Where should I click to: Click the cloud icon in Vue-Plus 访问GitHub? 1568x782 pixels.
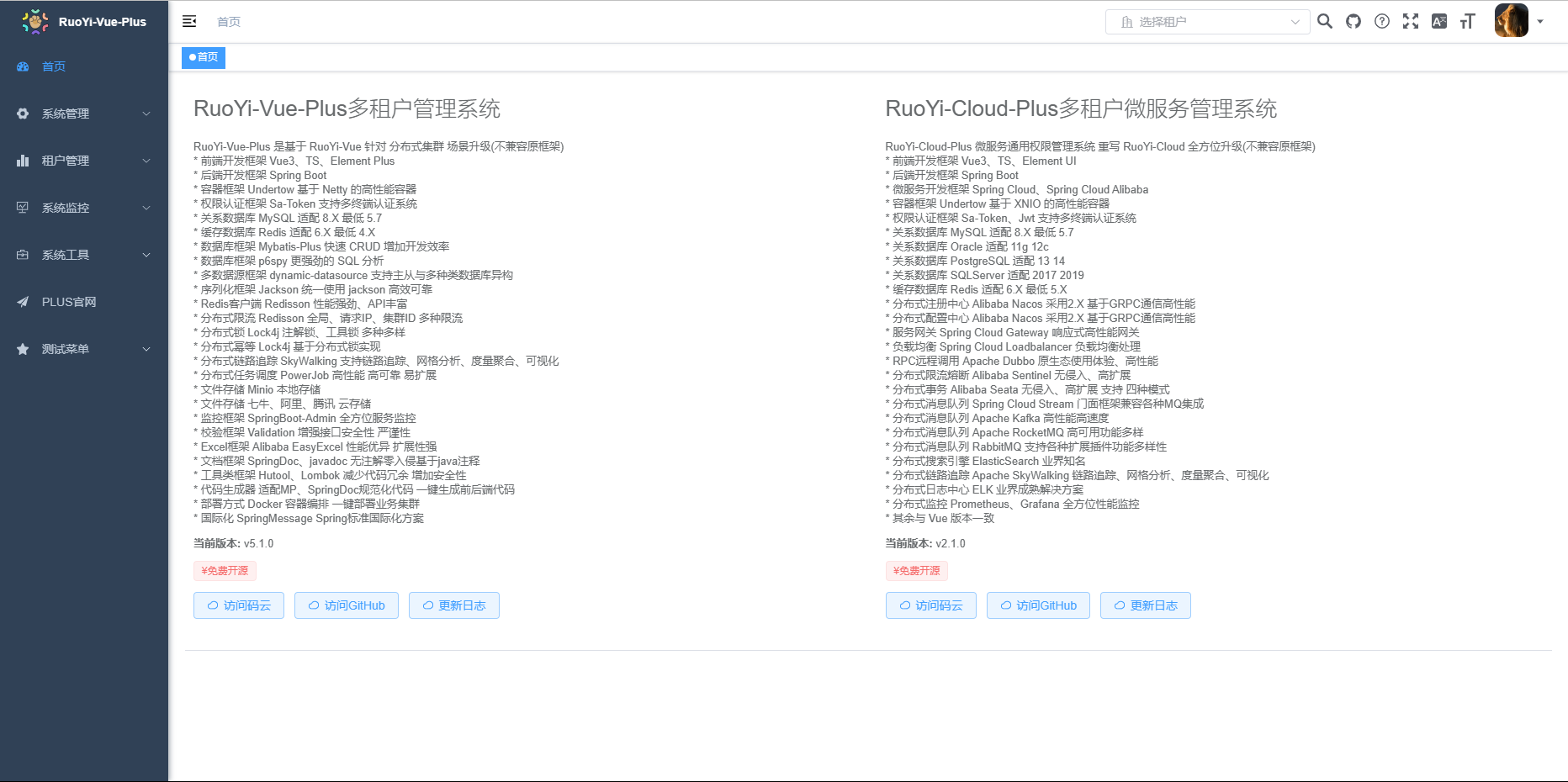point(314,605)
